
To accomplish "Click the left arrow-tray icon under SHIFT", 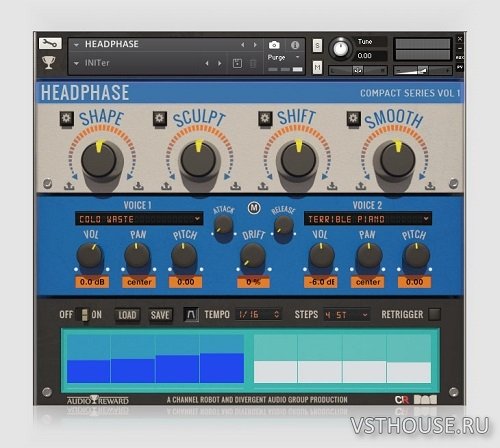I will pos(263,186).
